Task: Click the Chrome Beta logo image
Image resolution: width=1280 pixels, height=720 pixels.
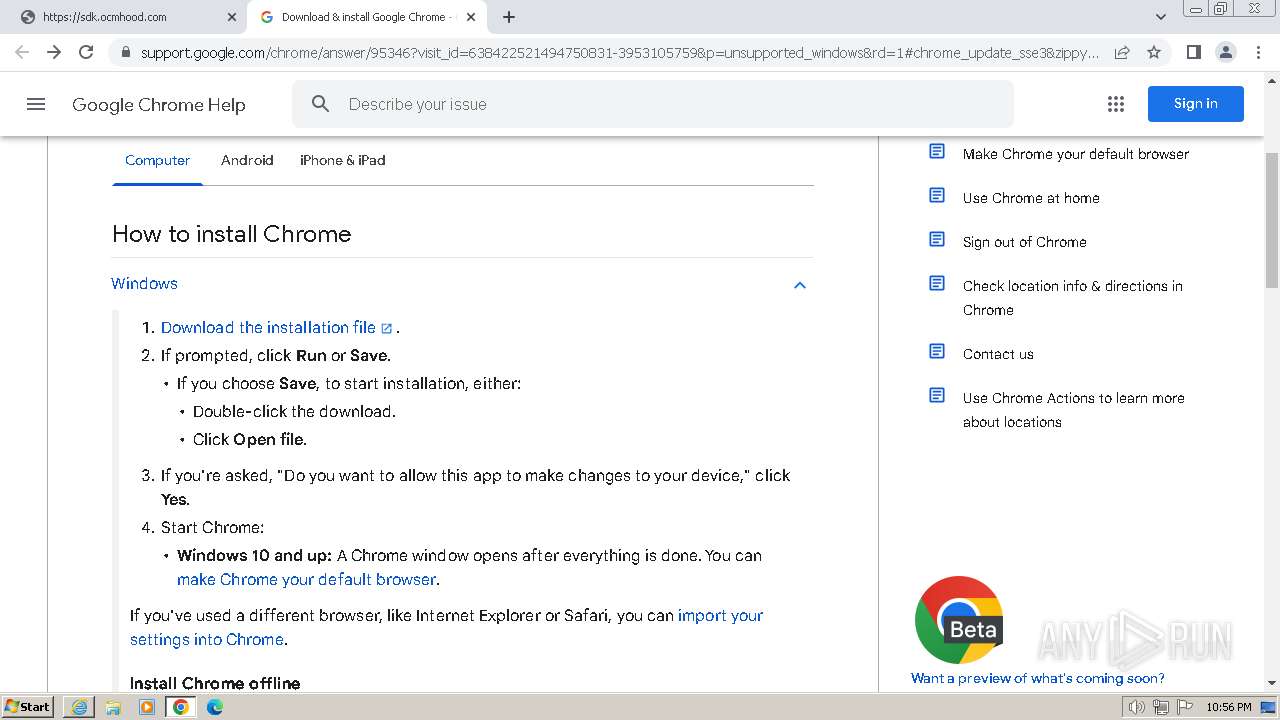Action: click(x=959, y=619)
